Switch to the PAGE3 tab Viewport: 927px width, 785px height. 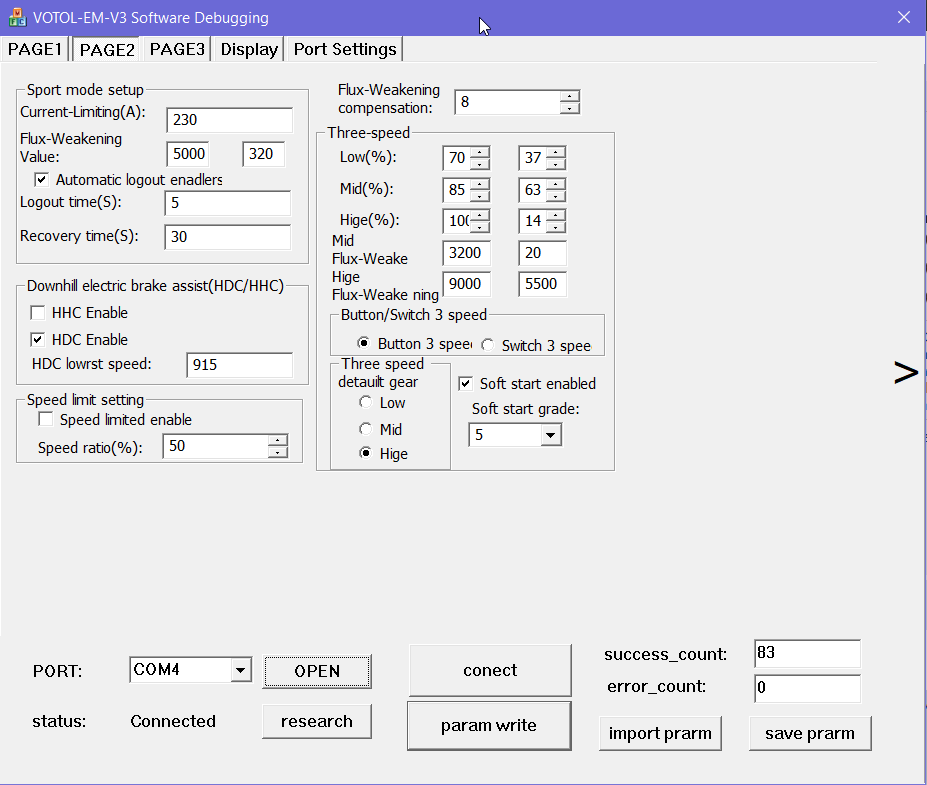[177, 49]
